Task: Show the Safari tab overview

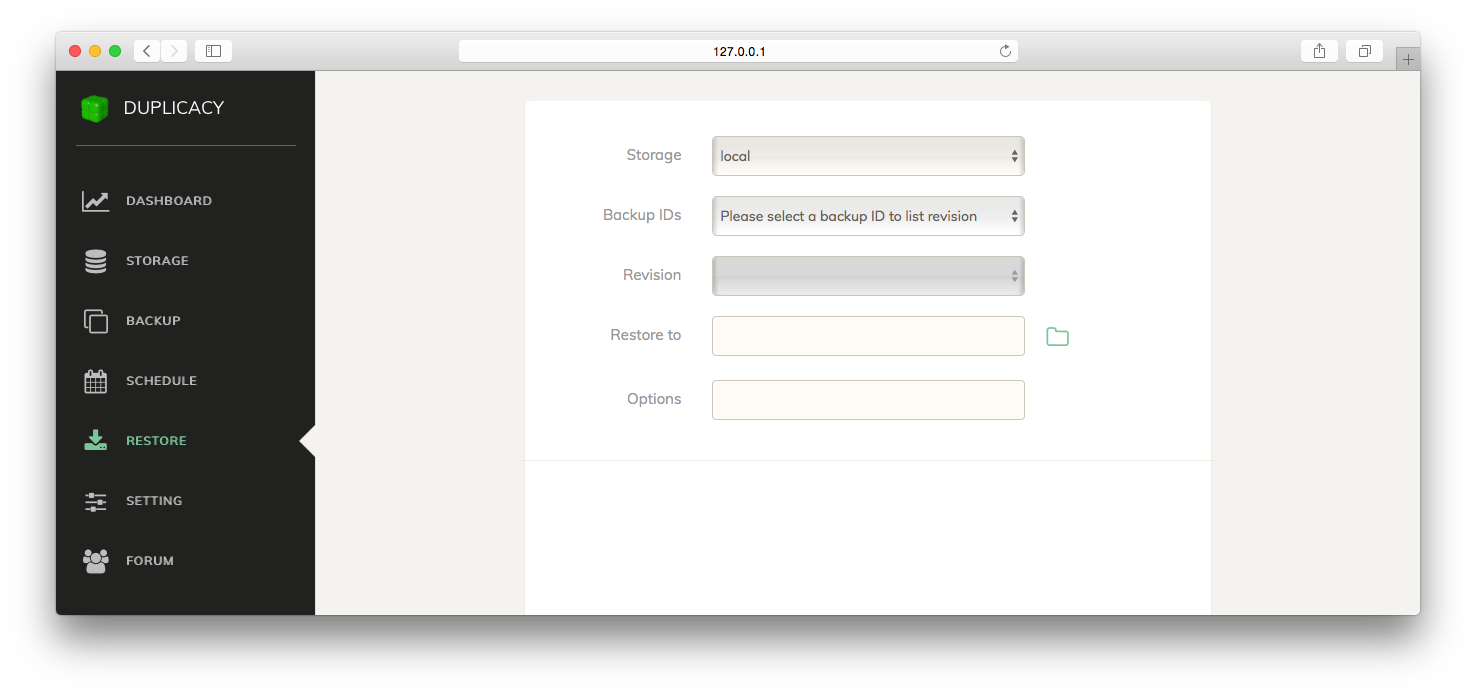Action: (1365, 51)
